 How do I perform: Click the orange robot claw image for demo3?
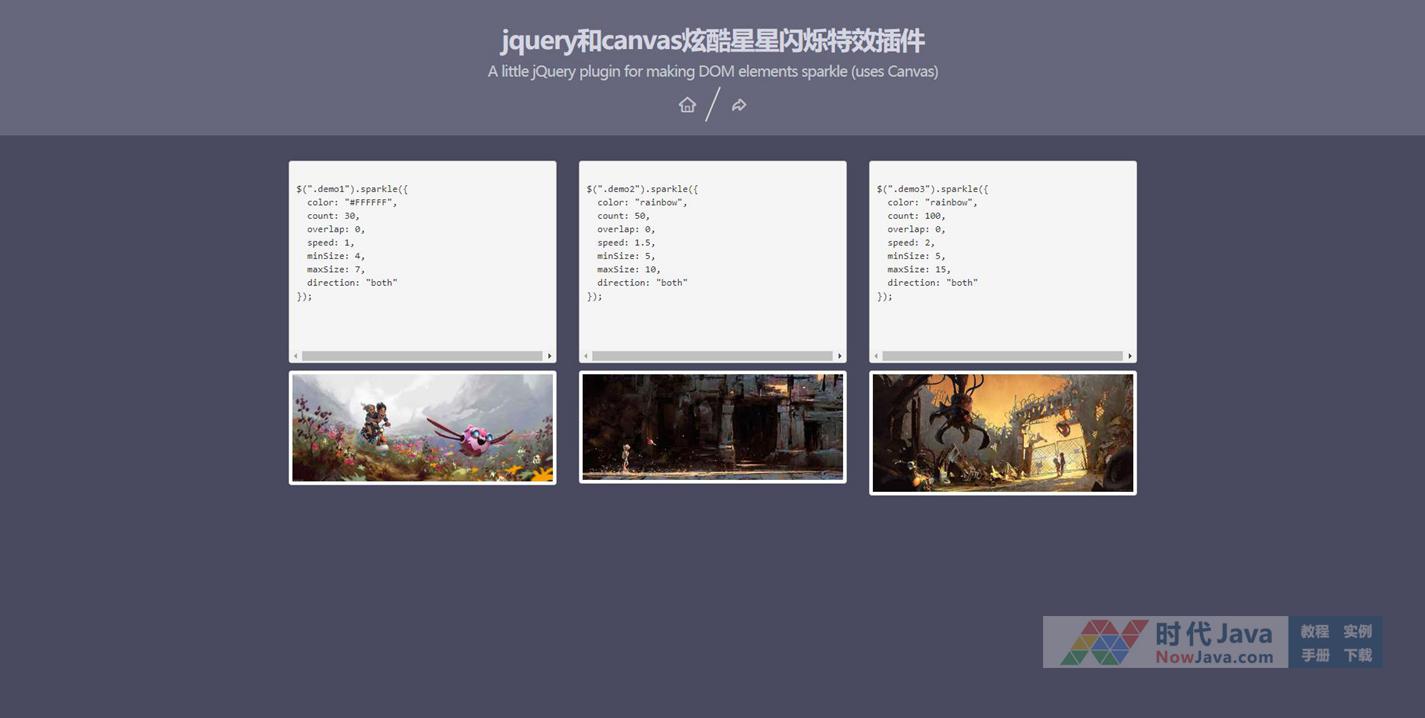point(1002,433)
